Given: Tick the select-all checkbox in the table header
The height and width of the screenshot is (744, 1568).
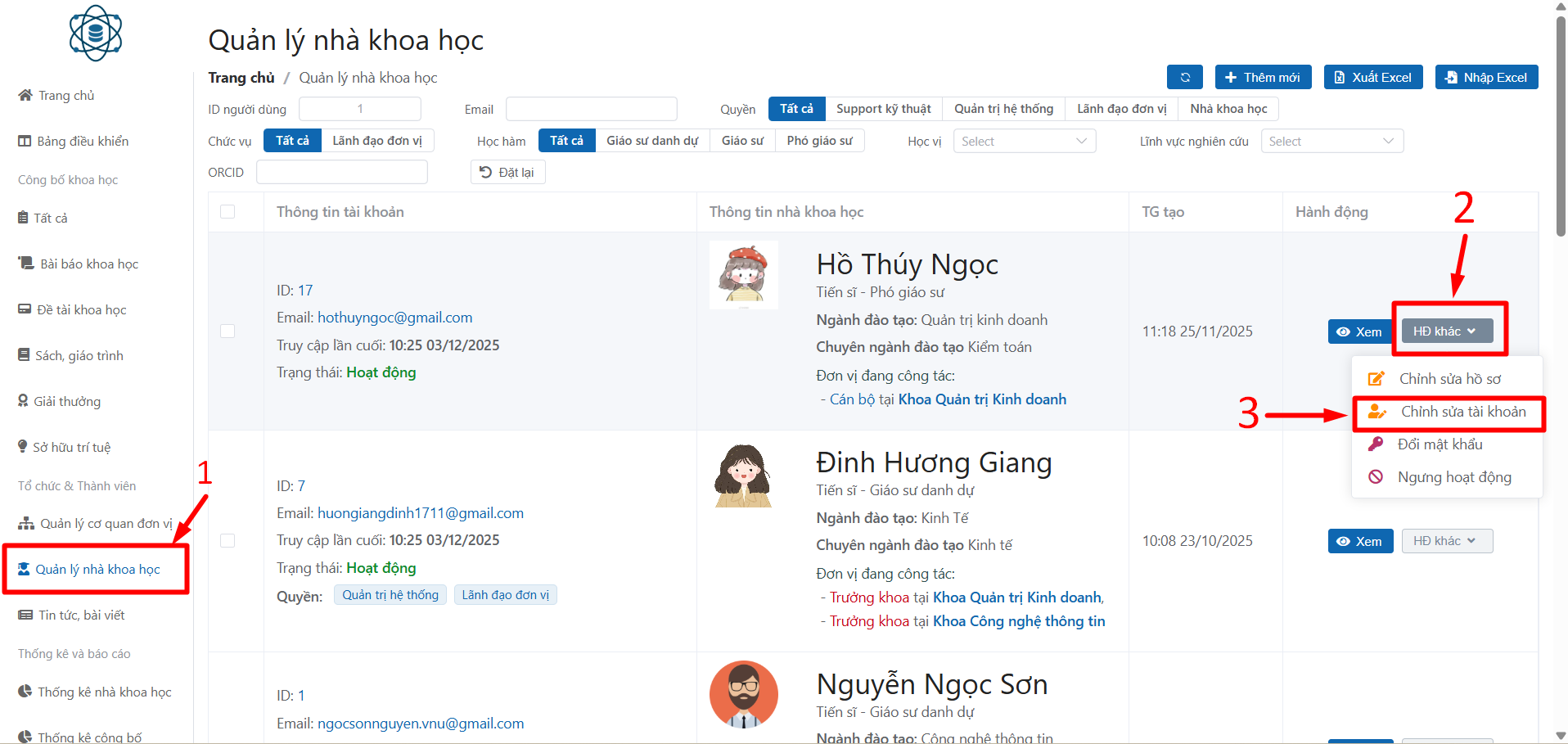Looking at the screenshot, I should tap(228, 212).
